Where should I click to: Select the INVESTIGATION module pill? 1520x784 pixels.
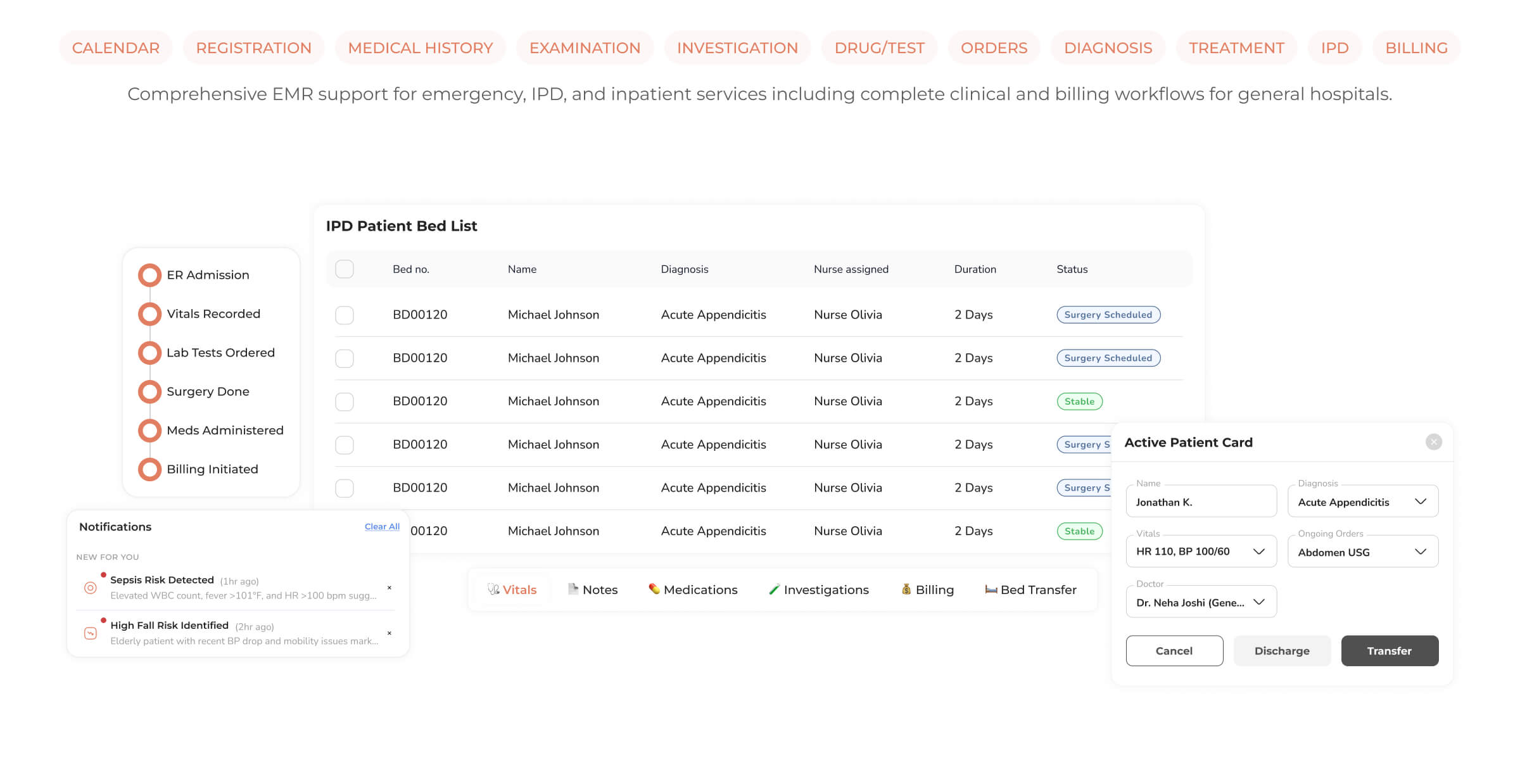coord(737,48)
